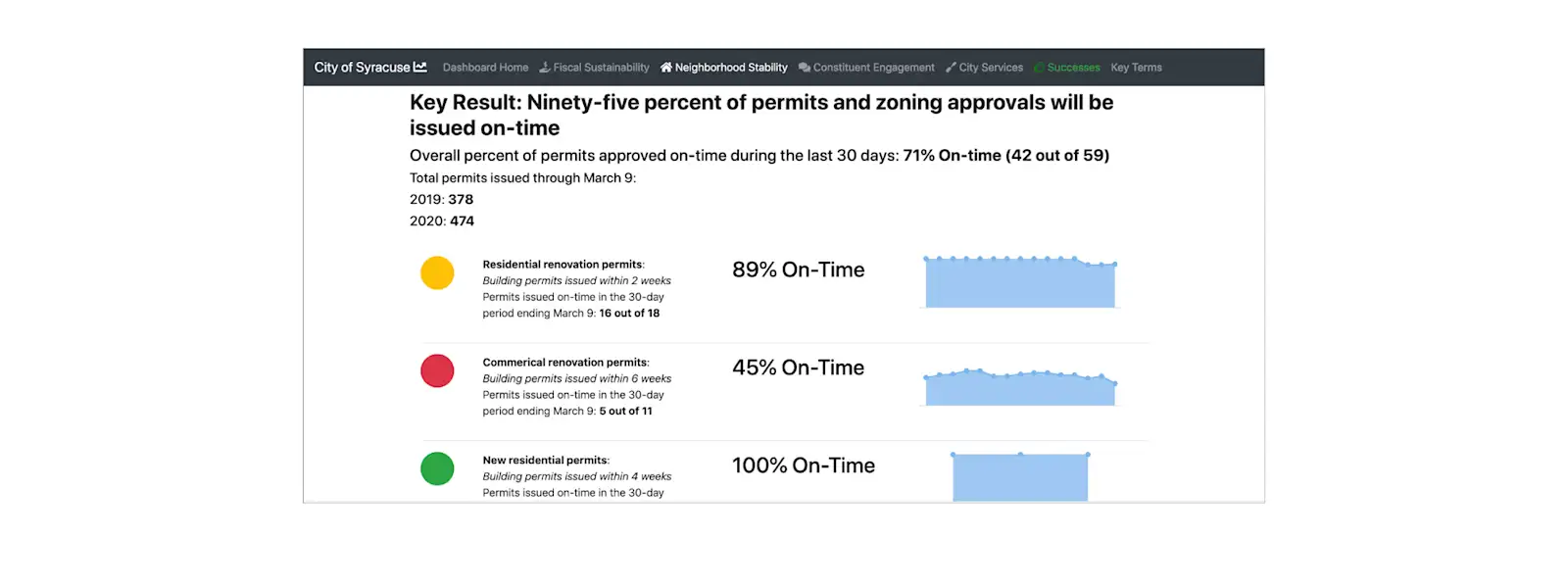Click the Successes icon in navbar
1568x588 pixels.
coord(1040,68)
